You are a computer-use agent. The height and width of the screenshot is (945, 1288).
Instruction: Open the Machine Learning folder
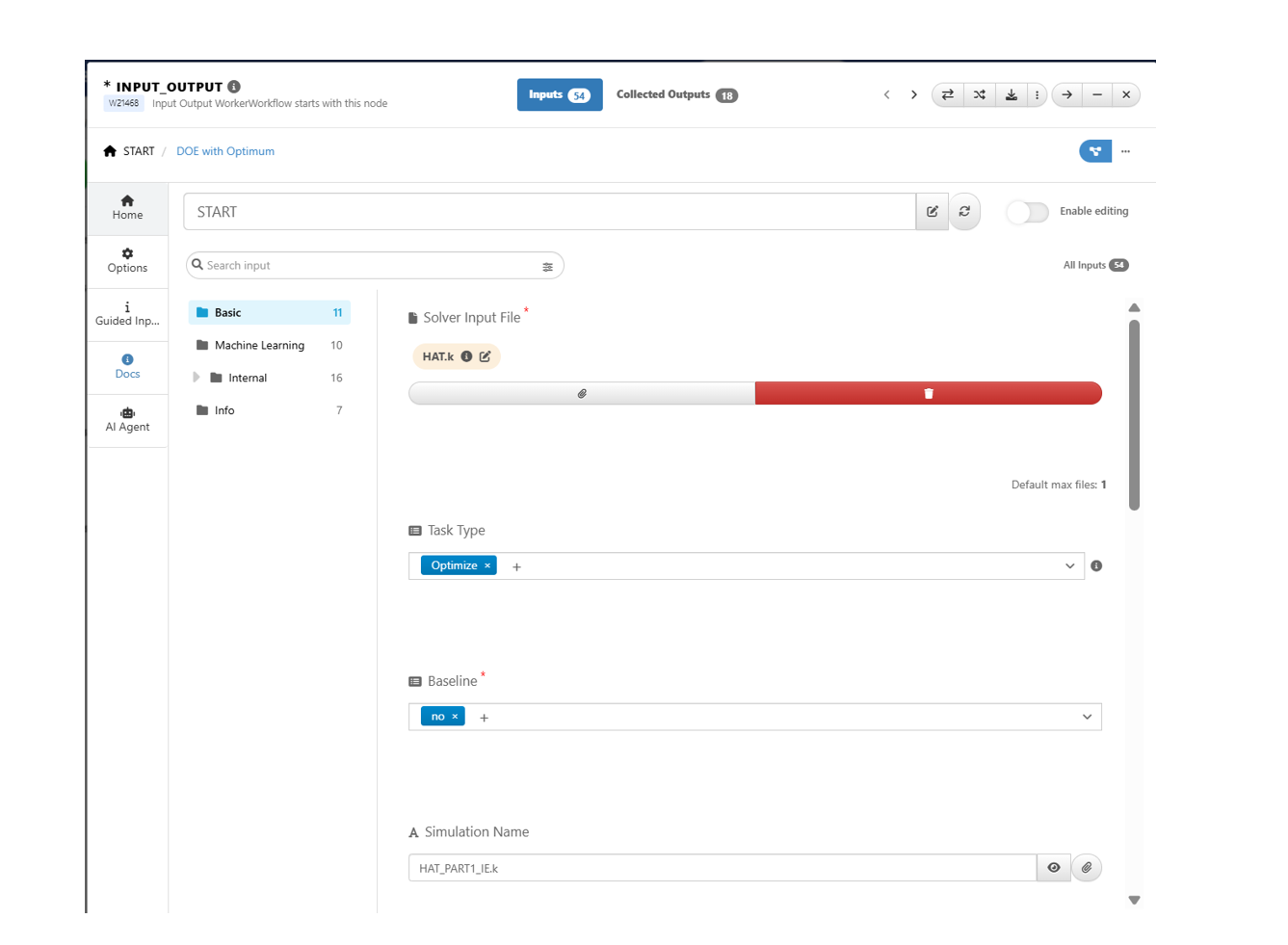pyautogui.click(x=259, y=345)
